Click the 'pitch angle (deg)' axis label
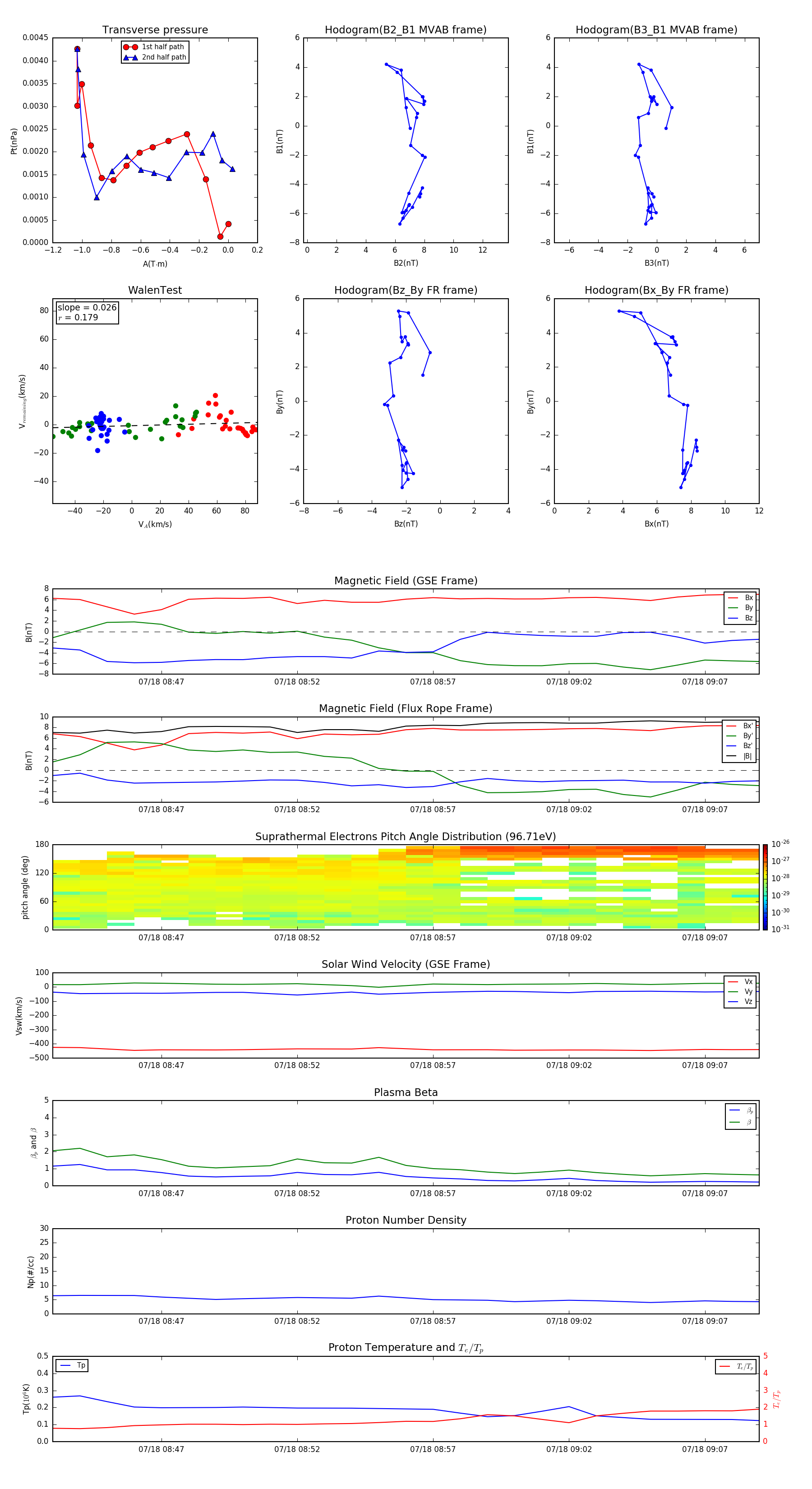This screenshot has height=1489, width=812. 25,887
